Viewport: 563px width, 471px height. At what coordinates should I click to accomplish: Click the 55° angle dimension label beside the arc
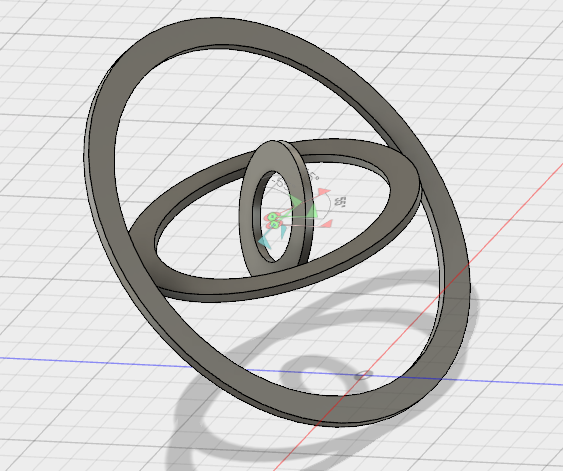(x=340, y=202)
